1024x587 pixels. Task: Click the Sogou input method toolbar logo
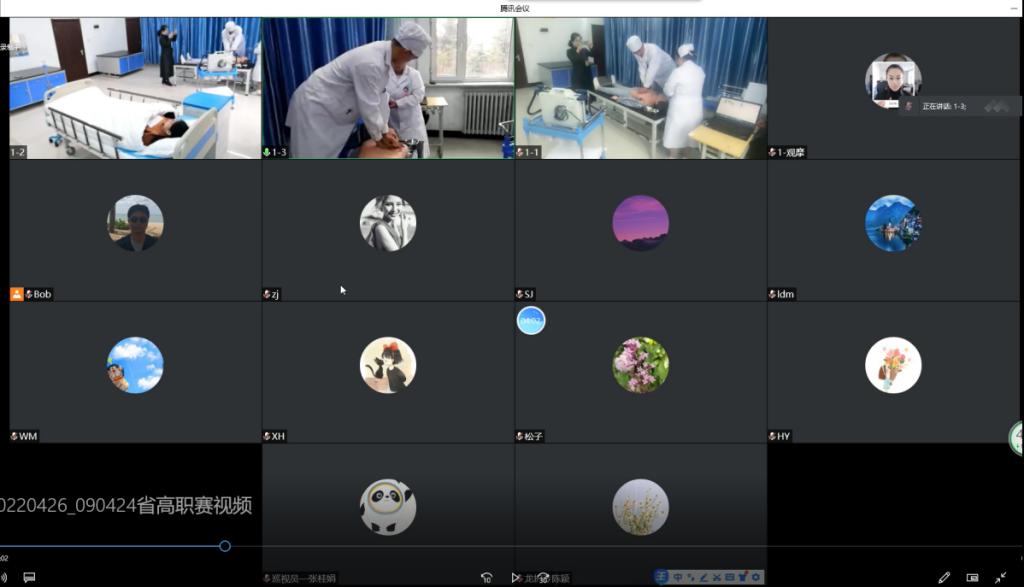click(x=662, y=577)
